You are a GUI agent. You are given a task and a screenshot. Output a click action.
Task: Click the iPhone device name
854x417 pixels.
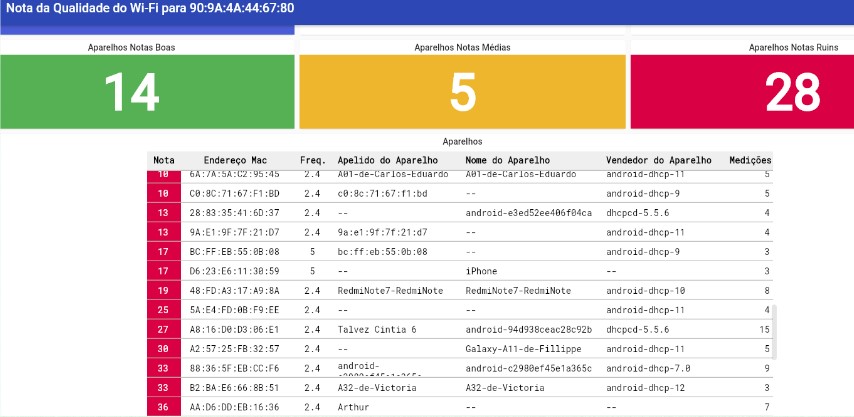click(481, 271)
